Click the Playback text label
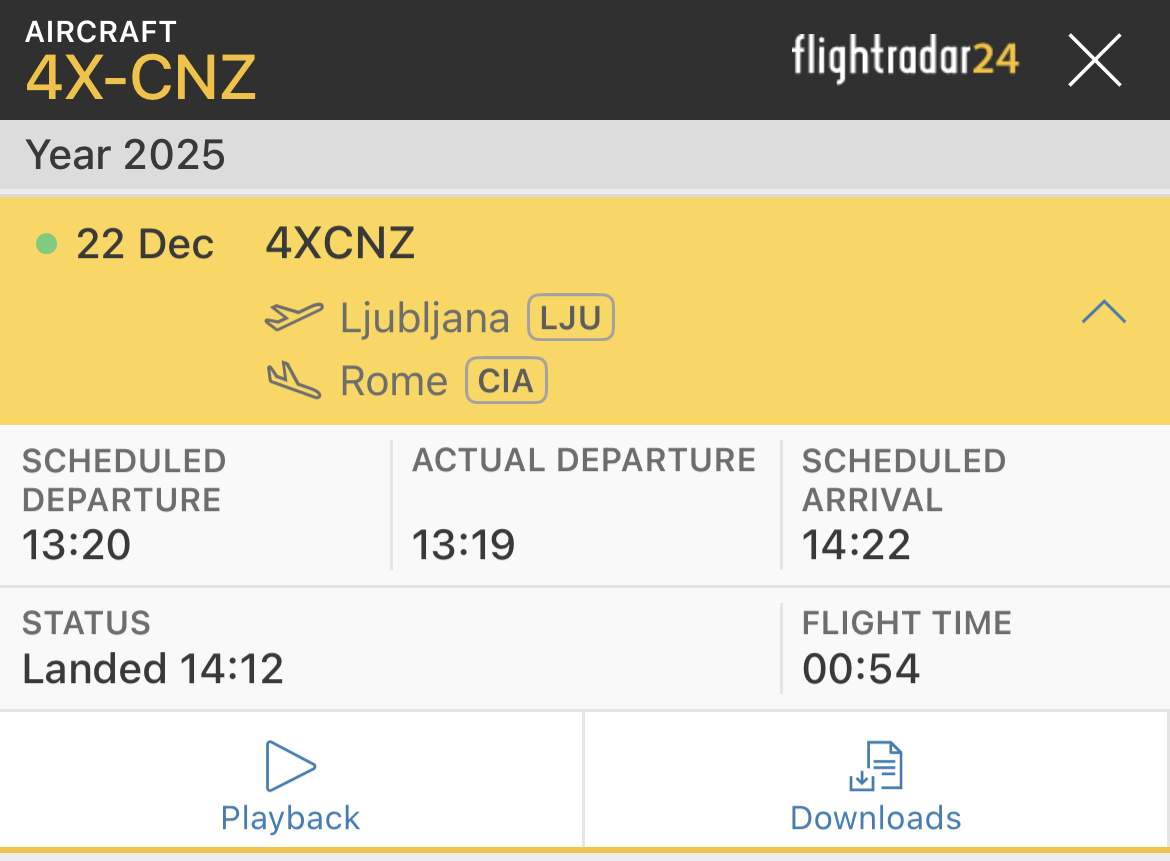 click(x=290, y=818)
